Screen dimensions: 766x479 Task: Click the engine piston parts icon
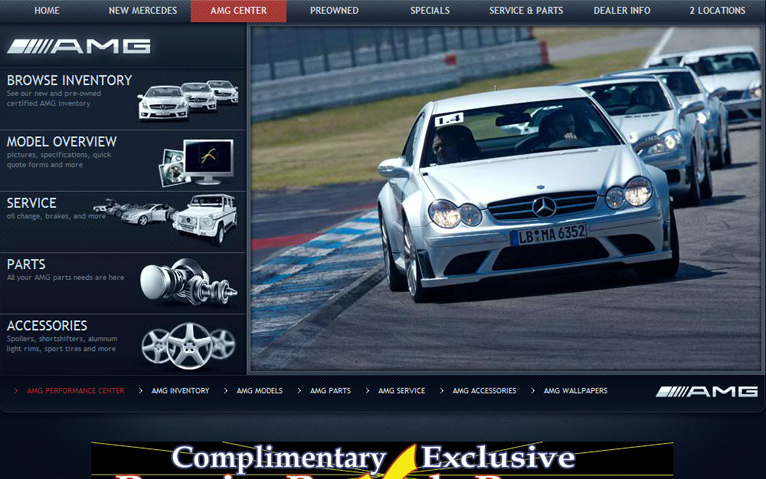pos(188,282)
